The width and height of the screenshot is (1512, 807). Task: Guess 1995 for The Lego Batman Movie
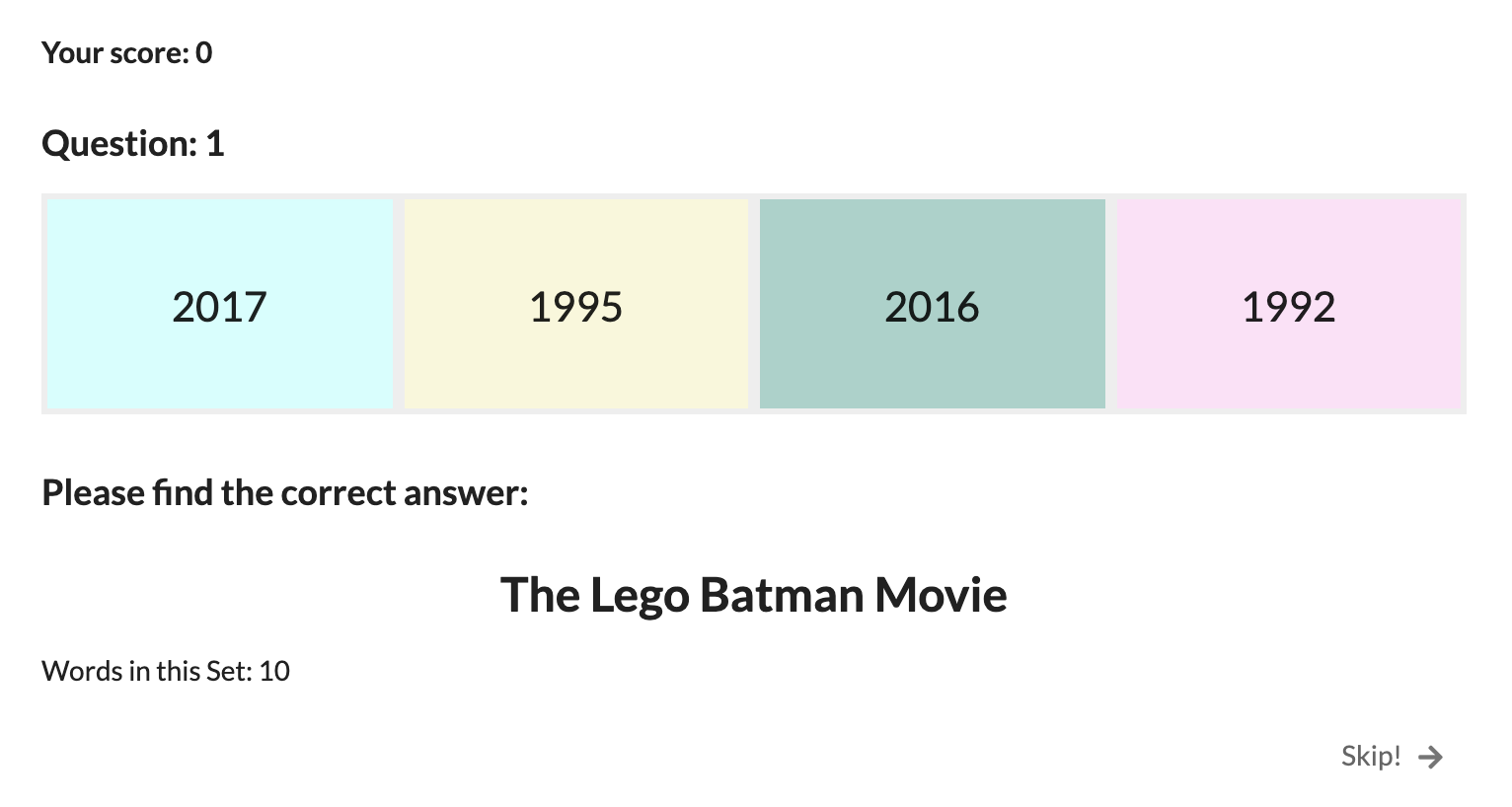pyautogui.click(x=575, y=304)
